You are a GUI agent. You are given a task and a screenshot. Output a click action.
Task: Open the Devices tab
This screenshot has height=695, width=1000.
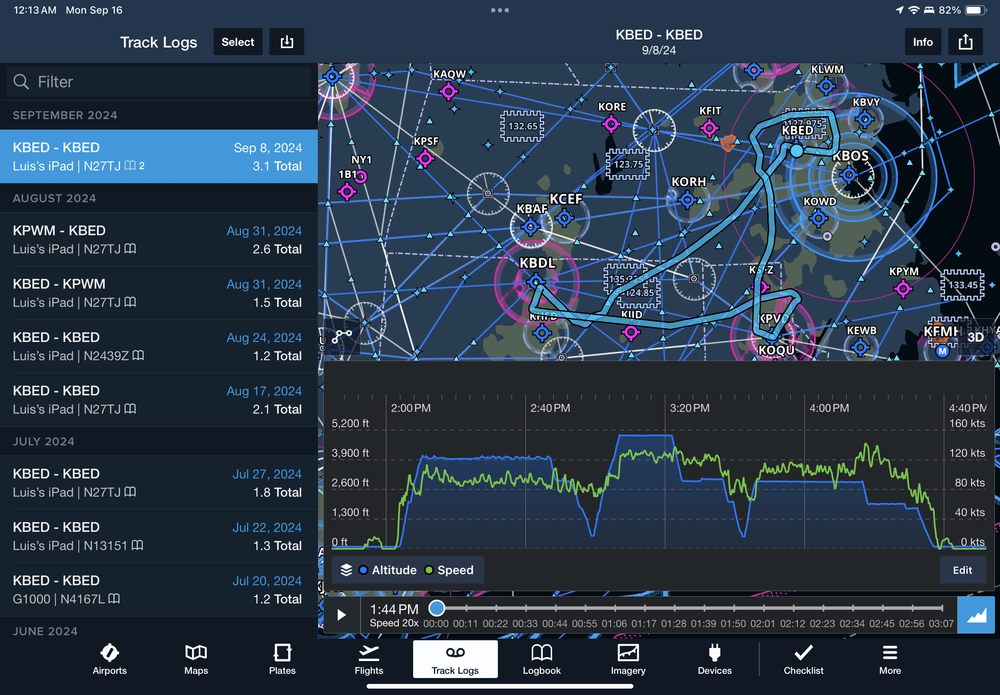coord(714,660)
